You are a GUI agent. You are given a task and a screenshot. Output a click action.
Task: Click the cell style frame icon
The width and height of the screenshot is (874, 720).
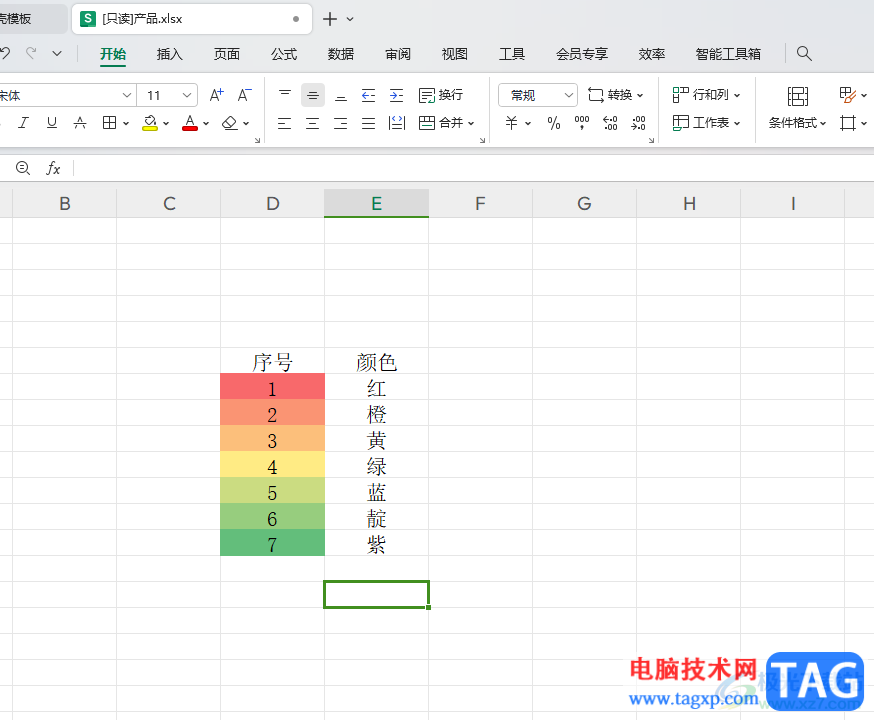pyautogui.click(x=848, y=123)
